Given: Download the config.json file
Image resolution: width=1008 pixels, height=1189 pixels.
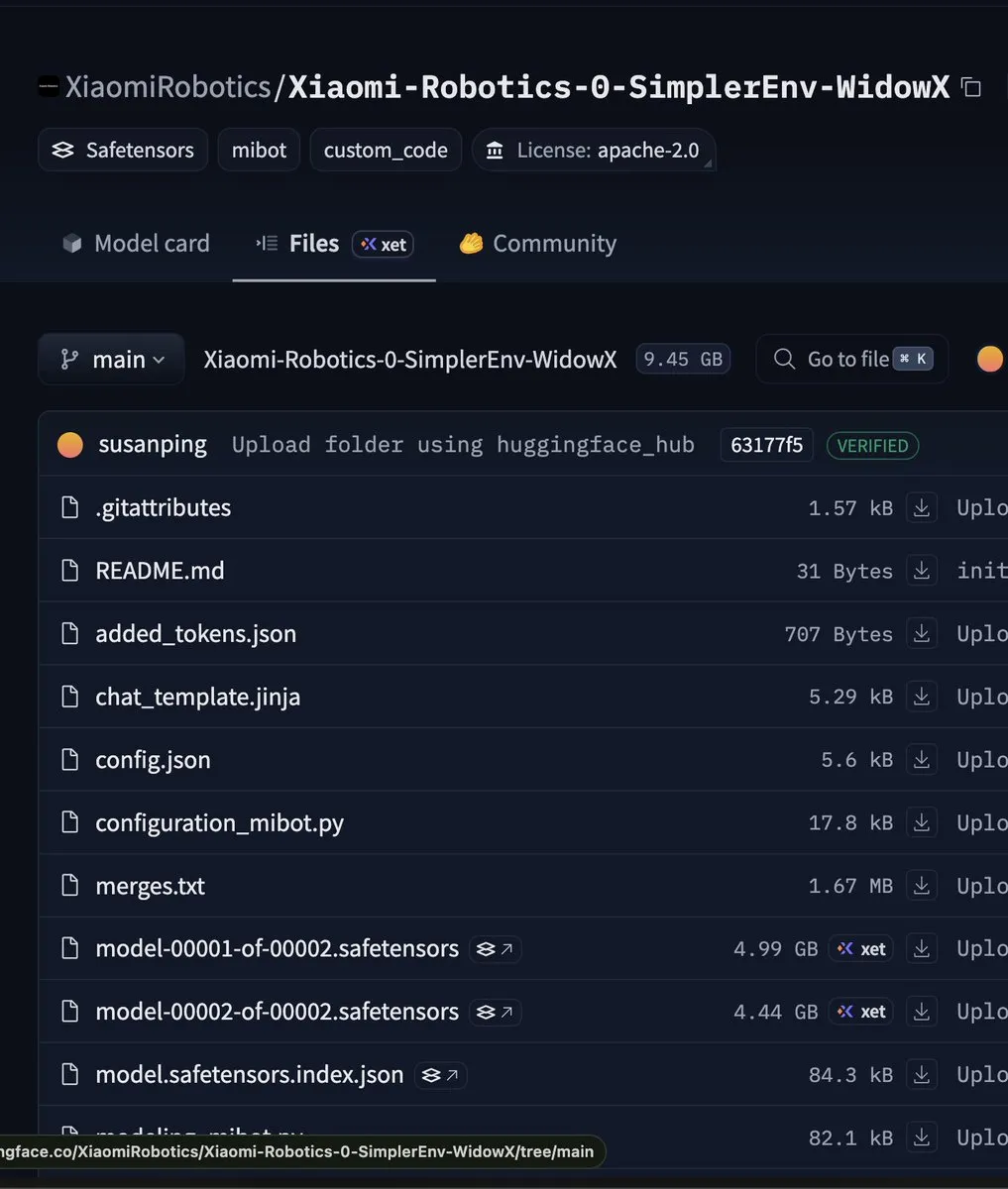Looking at the screenshot, I should [922, 760].
